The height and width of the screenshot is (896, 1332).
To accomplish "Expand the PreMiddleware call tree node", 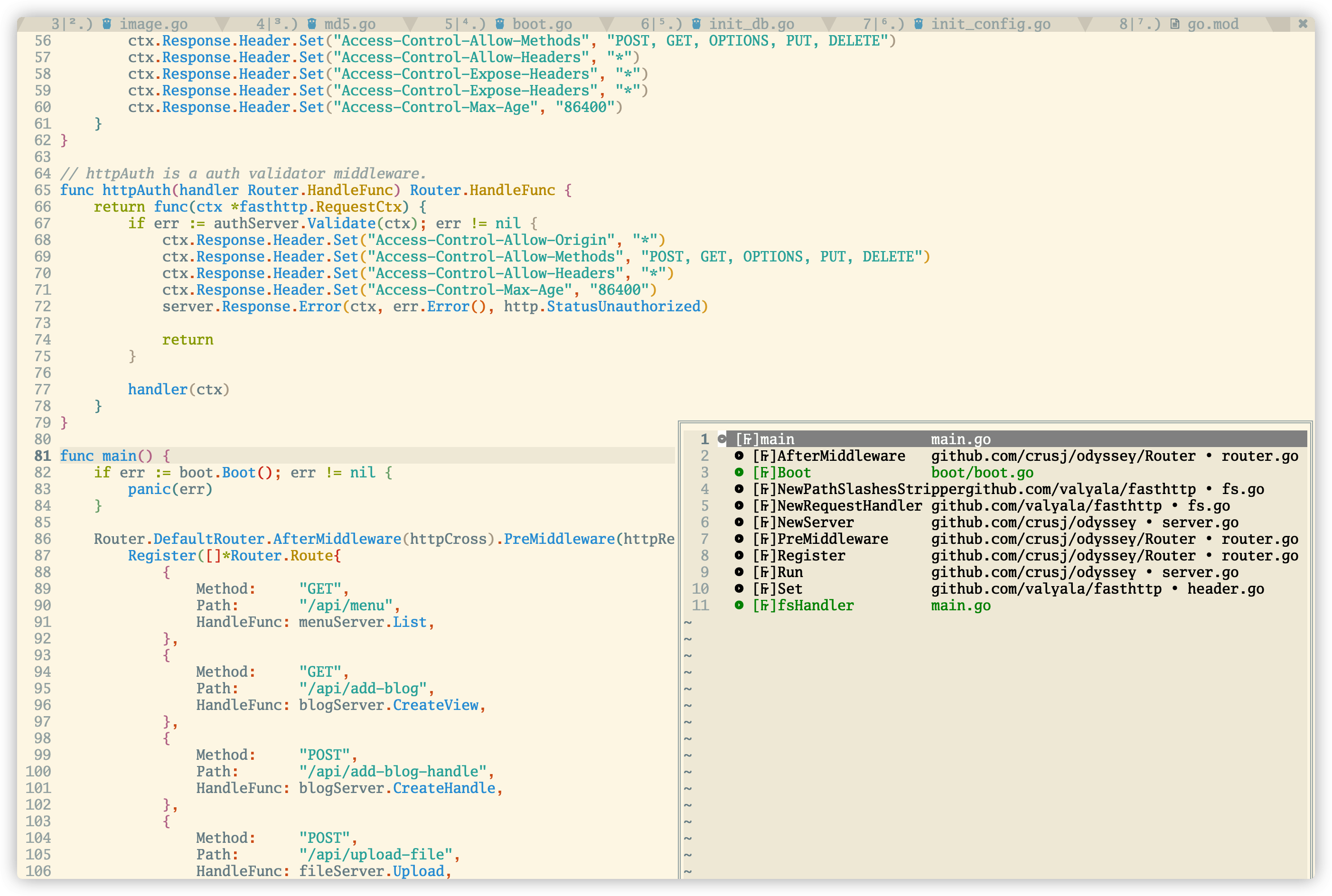I will (739, 539).
